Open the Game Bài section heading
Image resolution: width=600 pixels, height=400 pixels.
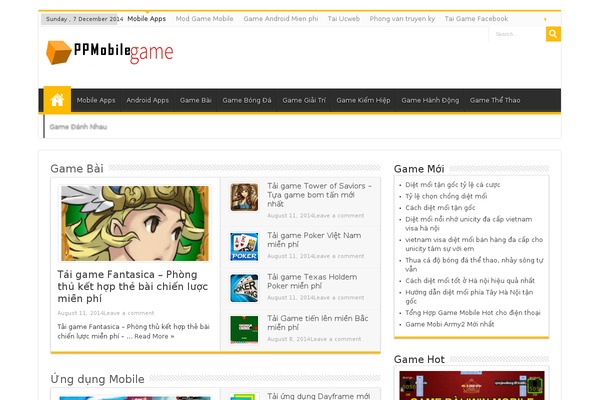(77, 169)
